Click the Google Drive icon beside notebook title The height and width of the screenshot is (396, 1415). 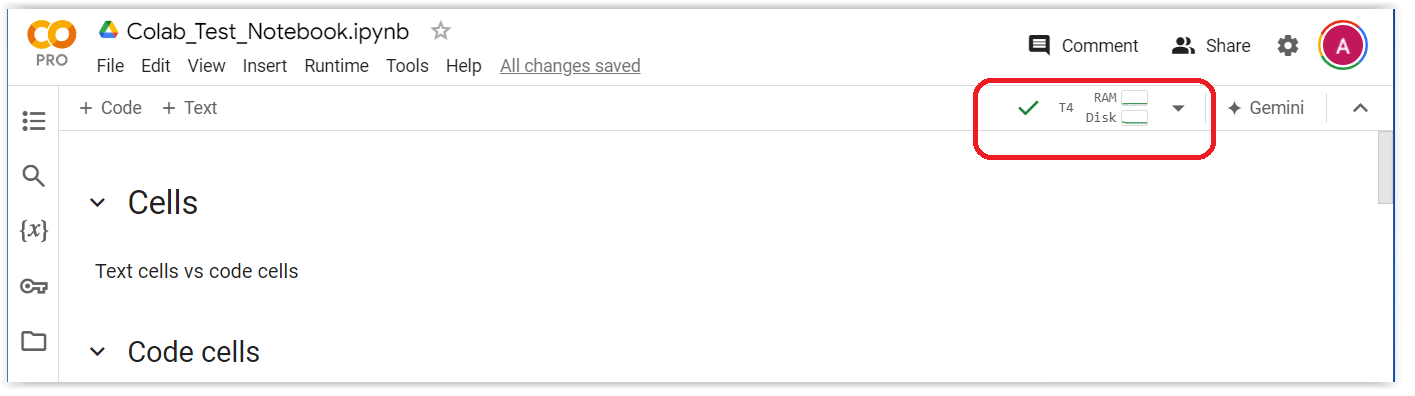click(108, 31)
